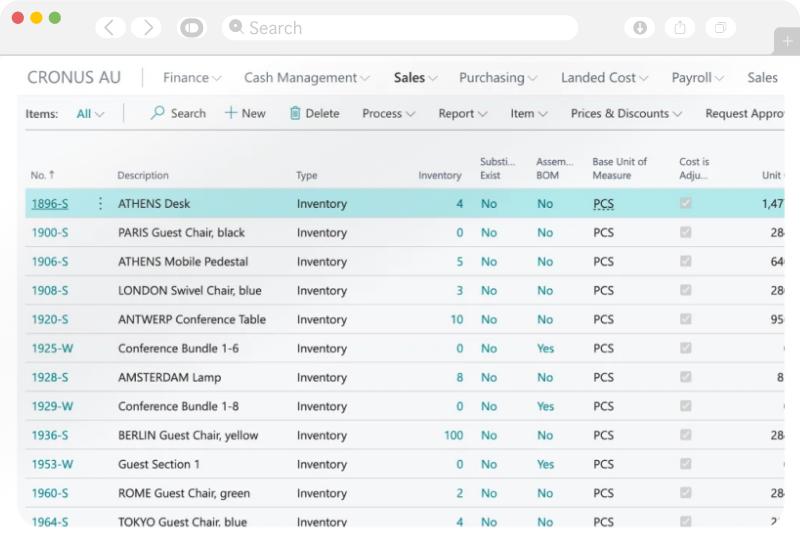Click inventory value 10 for ANTWERP row
This screenshot has height=541, width=800.
[x=457, y=319]
